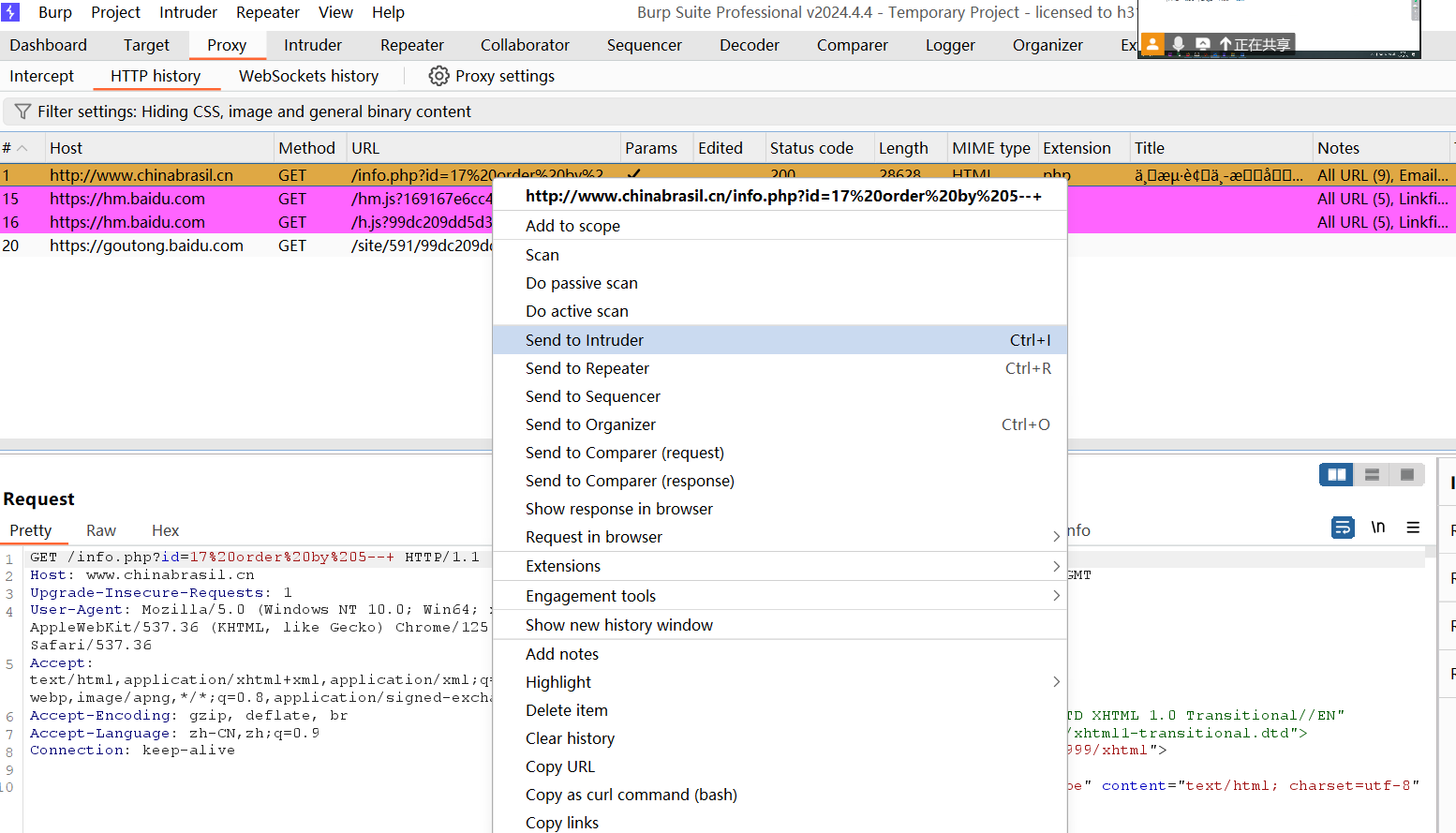Choose Do passive scan
Screen dimensions: 1456x833
[x=780, y=283]
